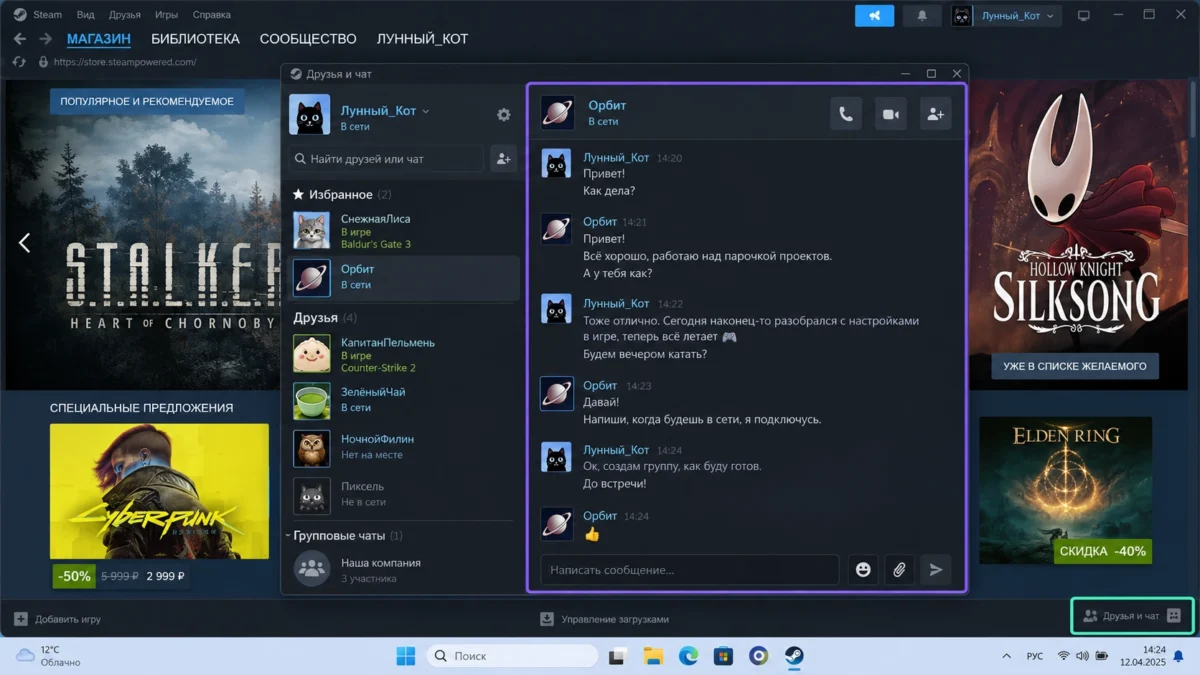Start a video call with Орбит
This screenshot has height=675, width=1200.
pos(891,114)
